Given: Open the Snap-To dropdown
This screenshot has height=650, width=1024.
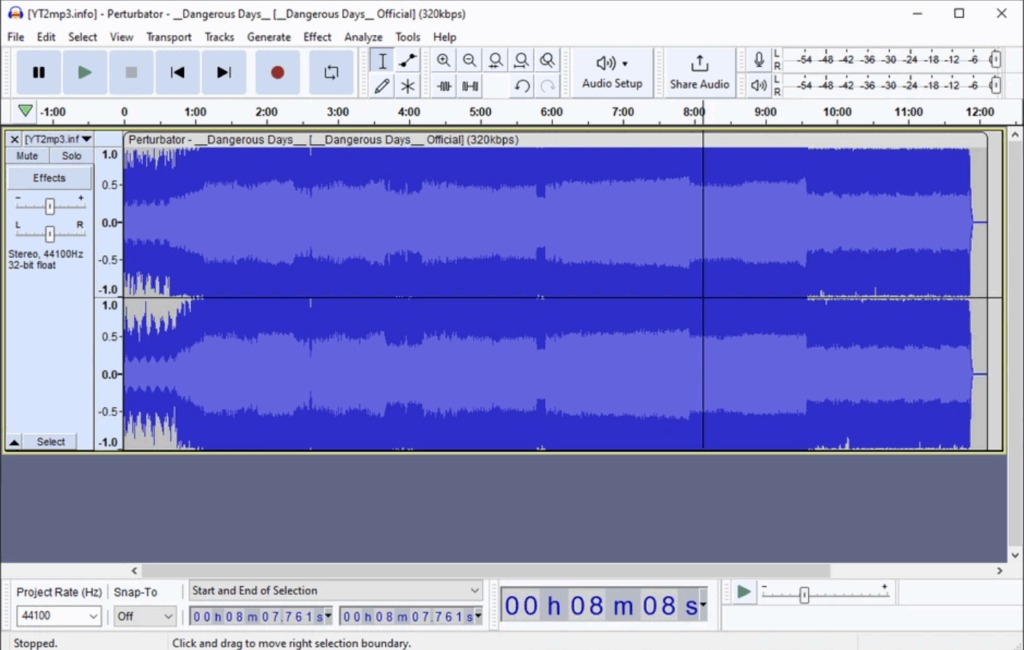Looking at the screenshot, I should coord(144,616).
